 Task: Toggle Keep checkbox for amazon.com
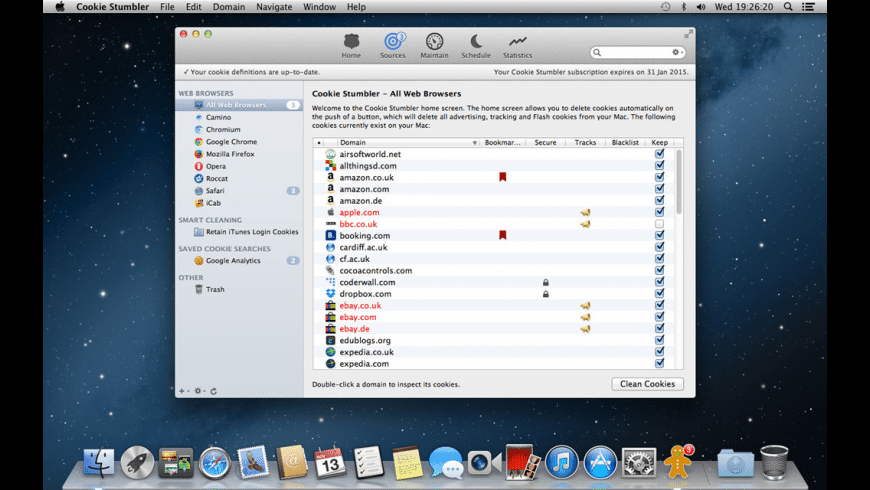pyautogui.click(x=659, y=189)
